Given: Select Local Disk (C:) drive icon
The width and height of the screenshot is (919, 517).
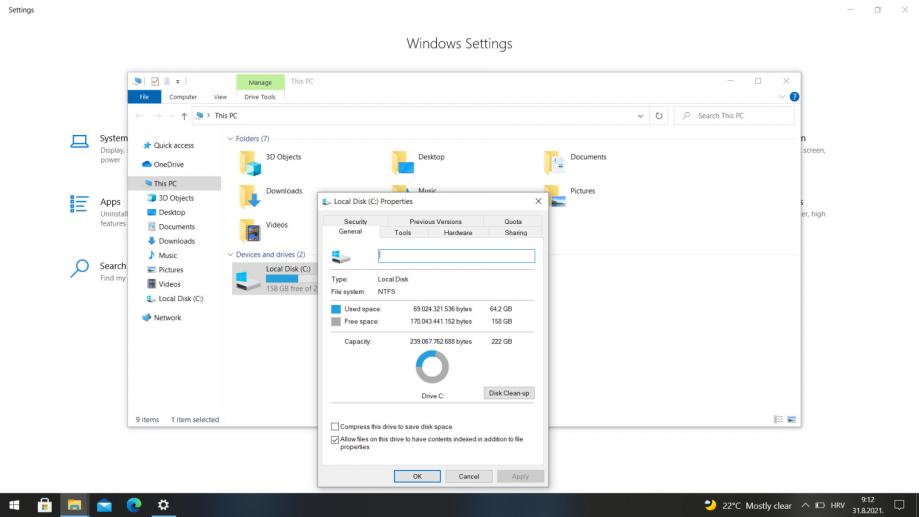Looking at the screenshot, I should pyautogui.click(x=249, y=280).
